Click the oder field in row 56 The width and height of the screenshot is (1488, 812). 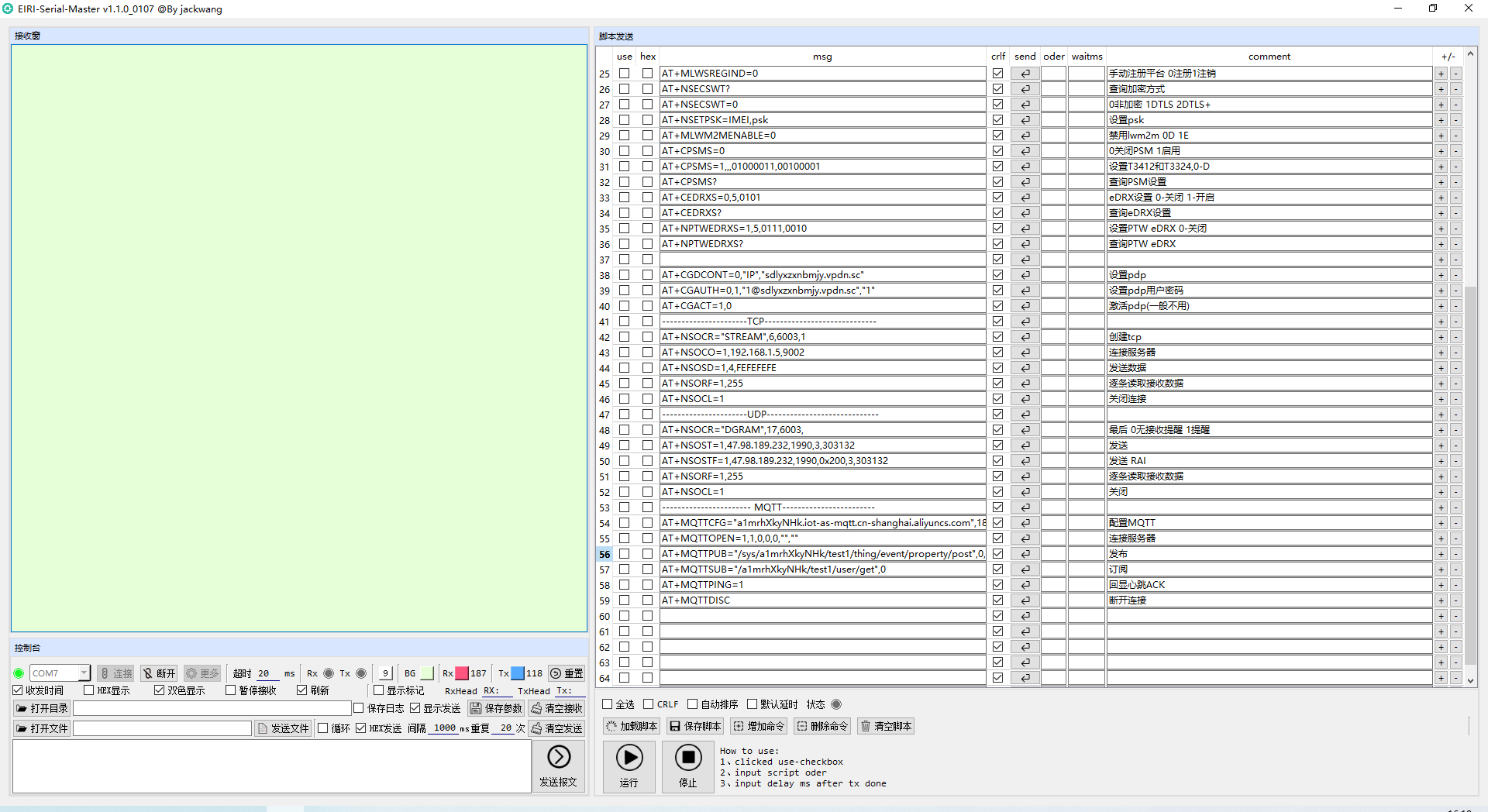(x=1053, y=554)
